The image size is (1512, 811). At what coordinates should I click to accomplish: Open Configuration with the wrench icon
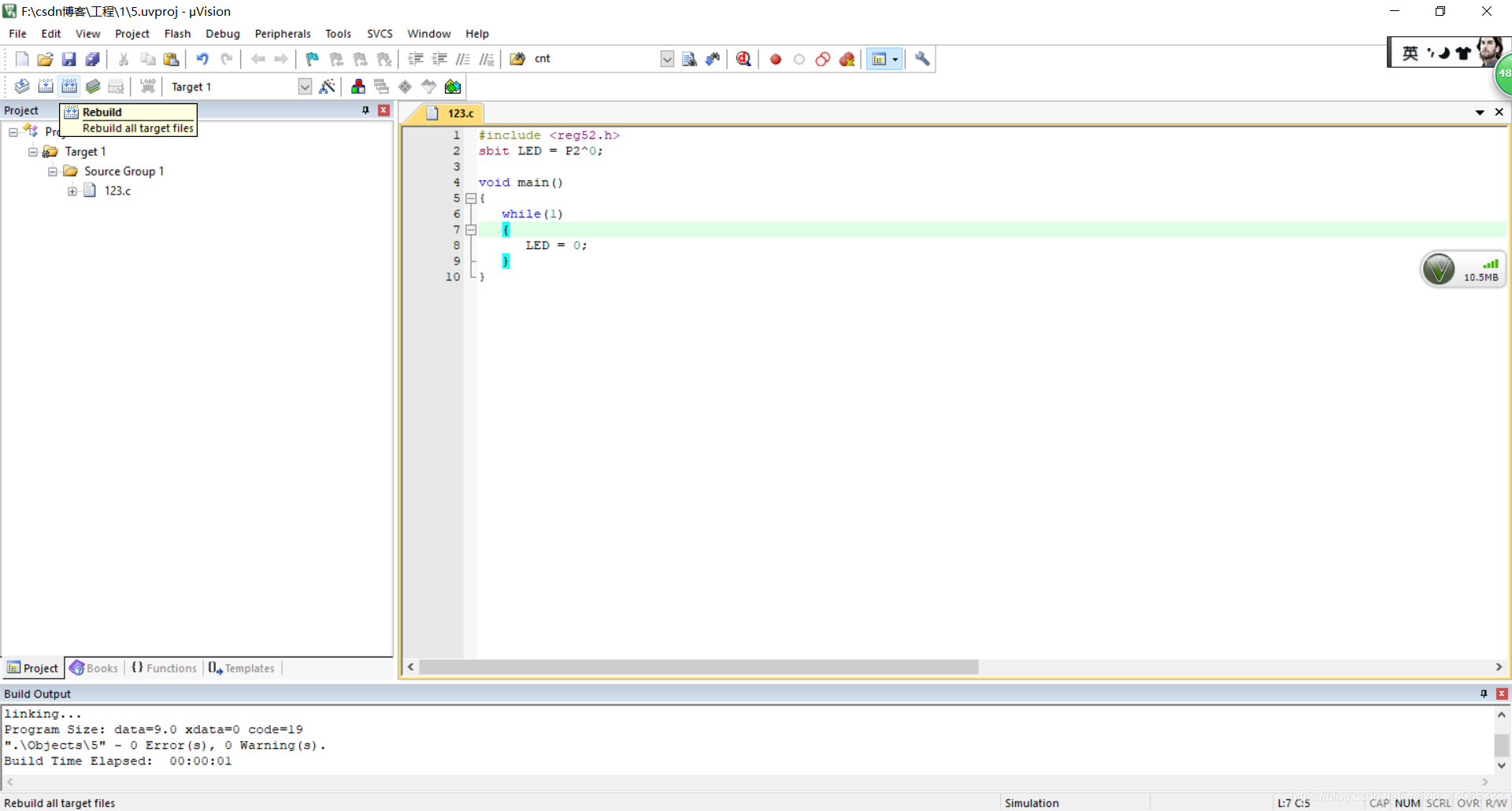pos(922,59)
